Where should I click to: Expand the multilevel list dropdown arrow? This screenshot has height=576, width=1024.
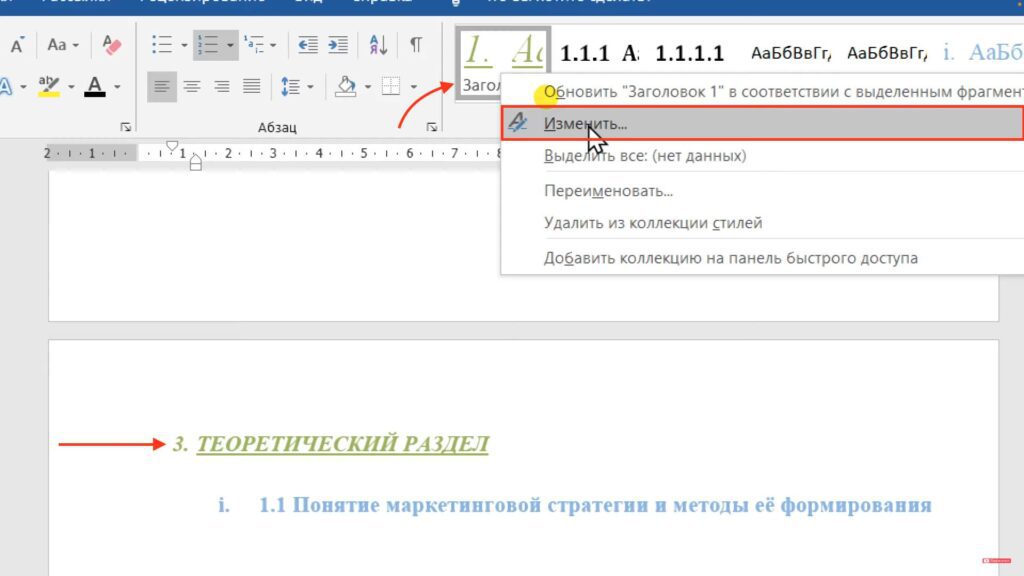click(273, 45)
